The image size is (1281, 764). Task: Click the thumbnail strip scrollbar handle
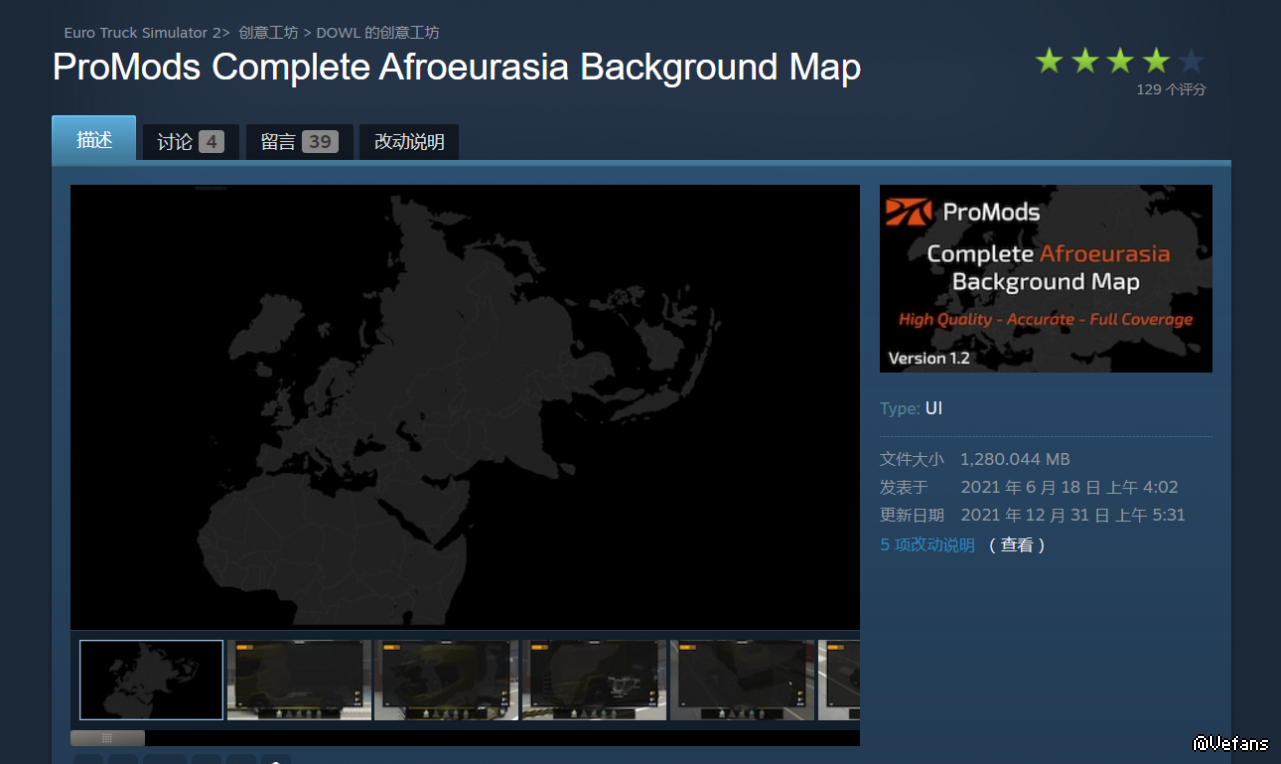click(107, 738)
